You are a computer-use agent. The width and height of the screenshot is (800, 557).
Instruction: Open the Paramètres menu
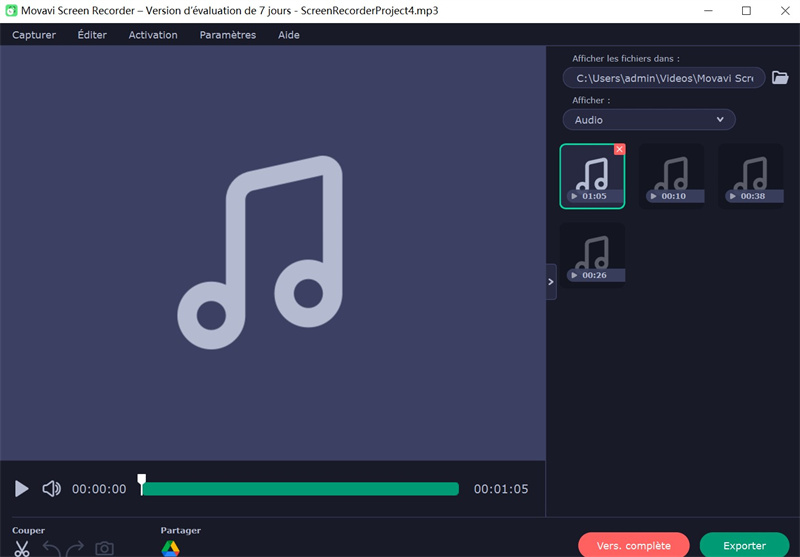point(228,35)
